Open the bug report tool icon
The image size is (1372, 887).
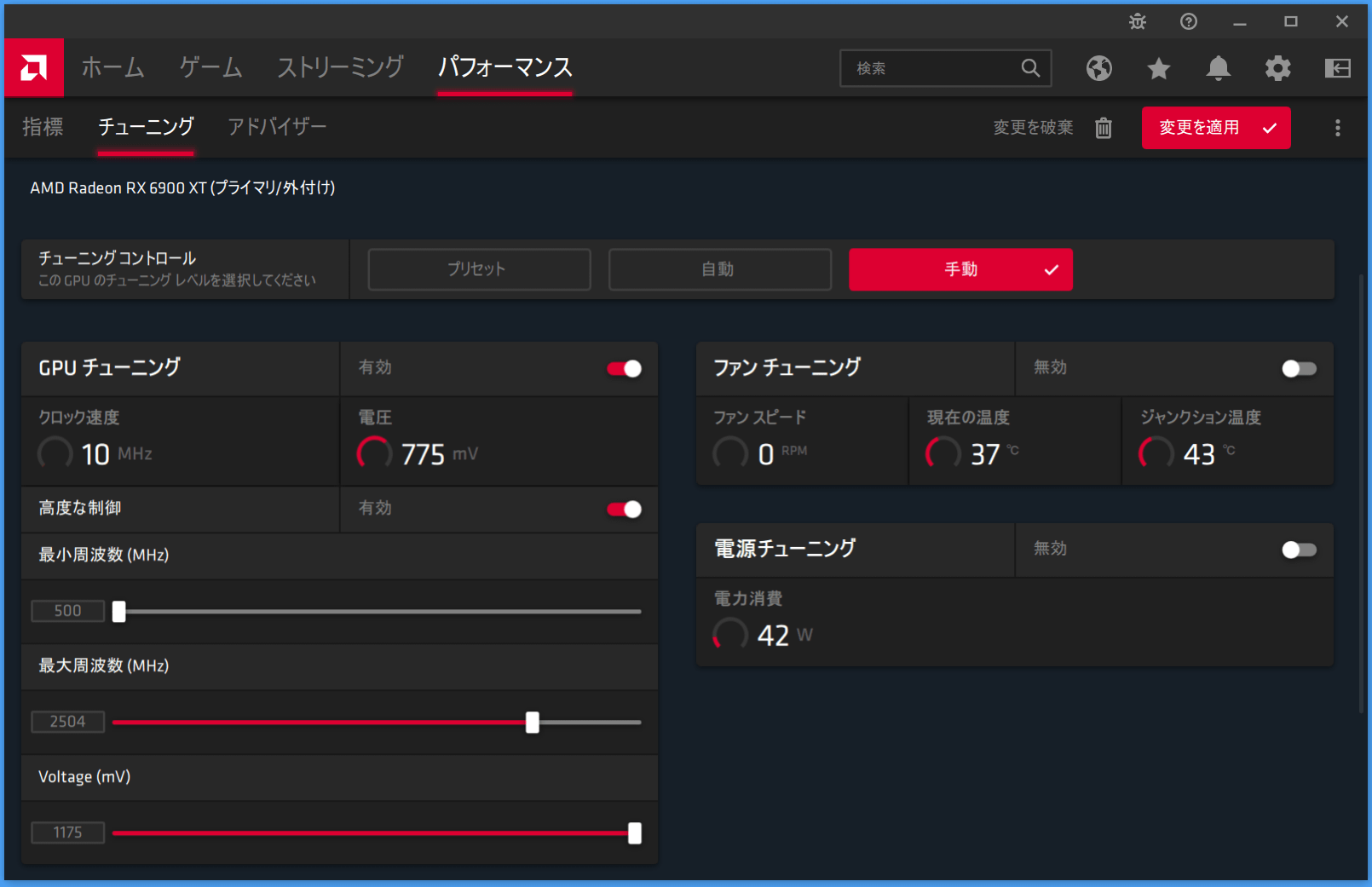[x=1138, y=22]
